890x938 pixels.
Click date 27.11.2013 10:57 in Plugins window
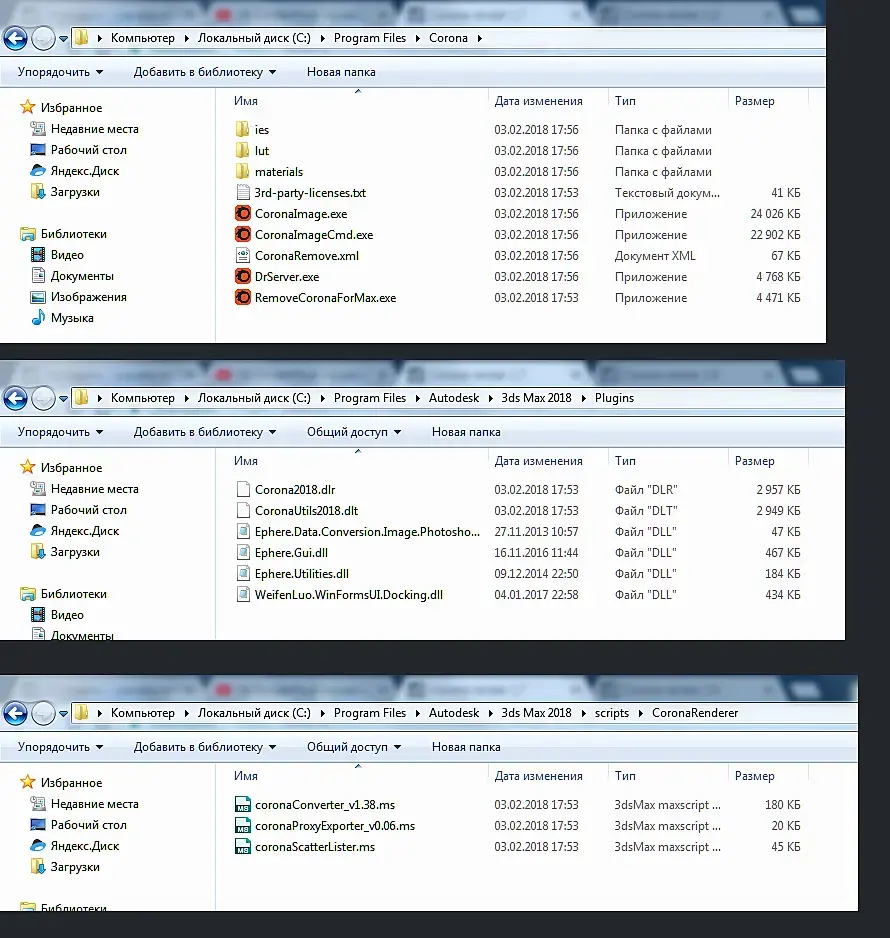[536, 531]
